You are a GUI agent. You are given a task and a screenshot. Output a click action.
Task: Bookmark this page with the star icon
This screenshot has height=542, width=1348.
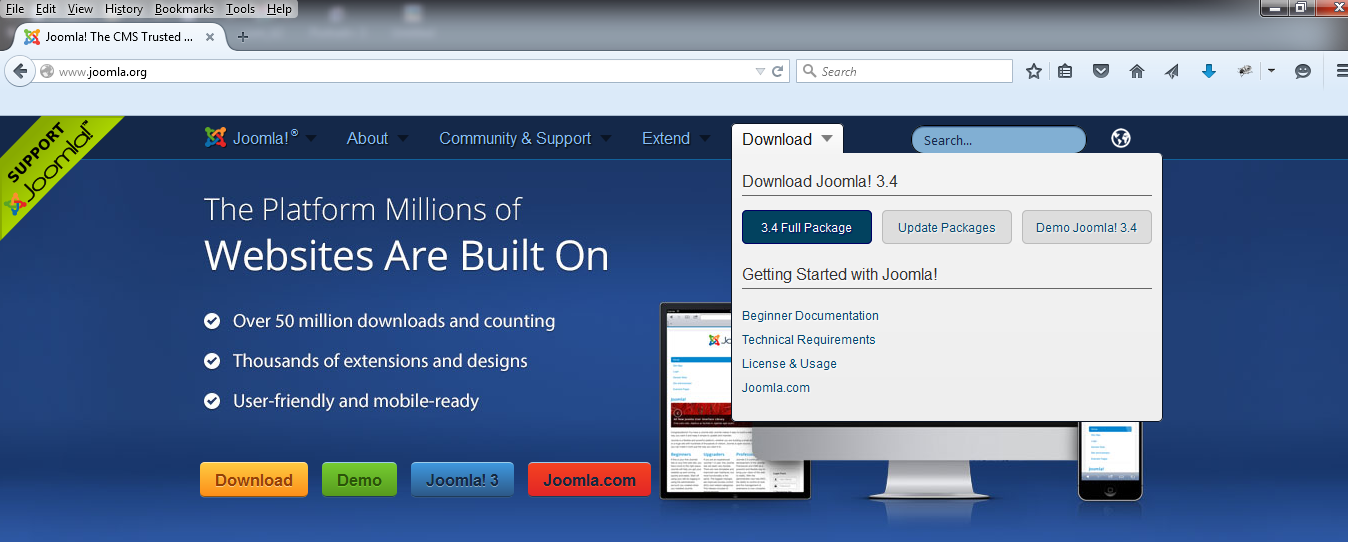[x=1034, y=71]
